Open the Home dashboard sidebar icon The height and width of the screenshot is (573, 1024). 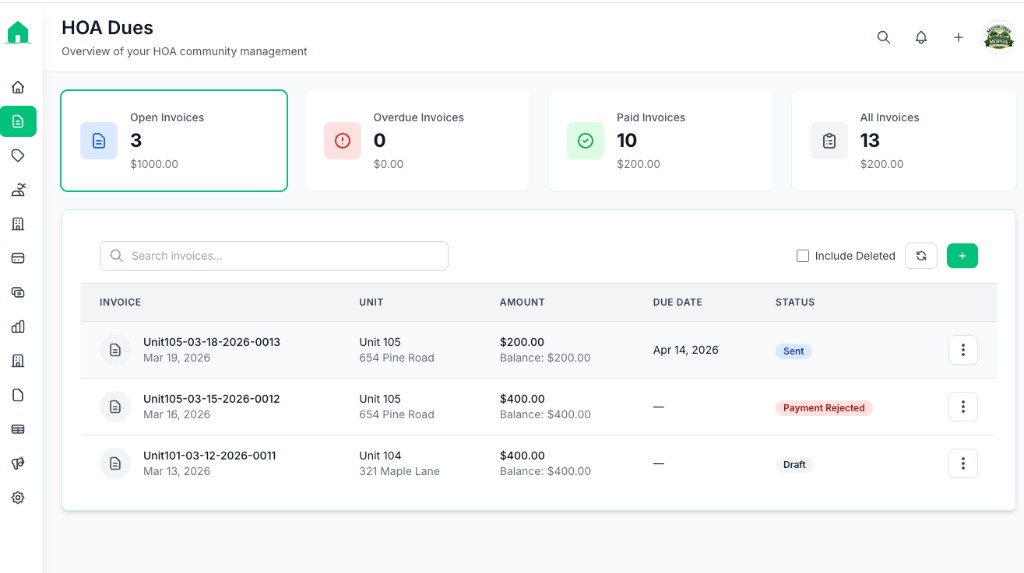tap(18, 87)
